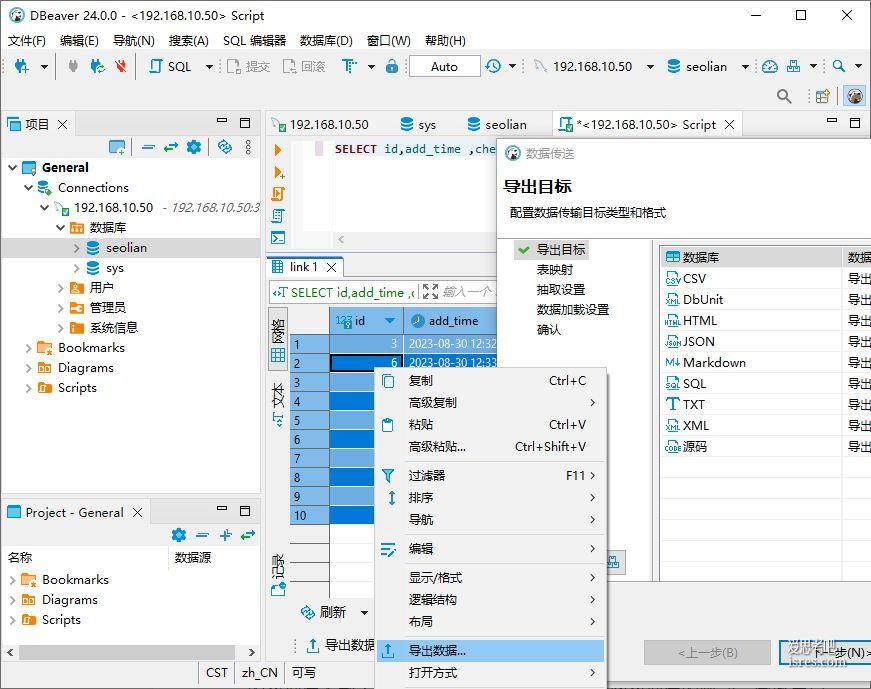Click the expand filter panel icon

tap(430, 292)
